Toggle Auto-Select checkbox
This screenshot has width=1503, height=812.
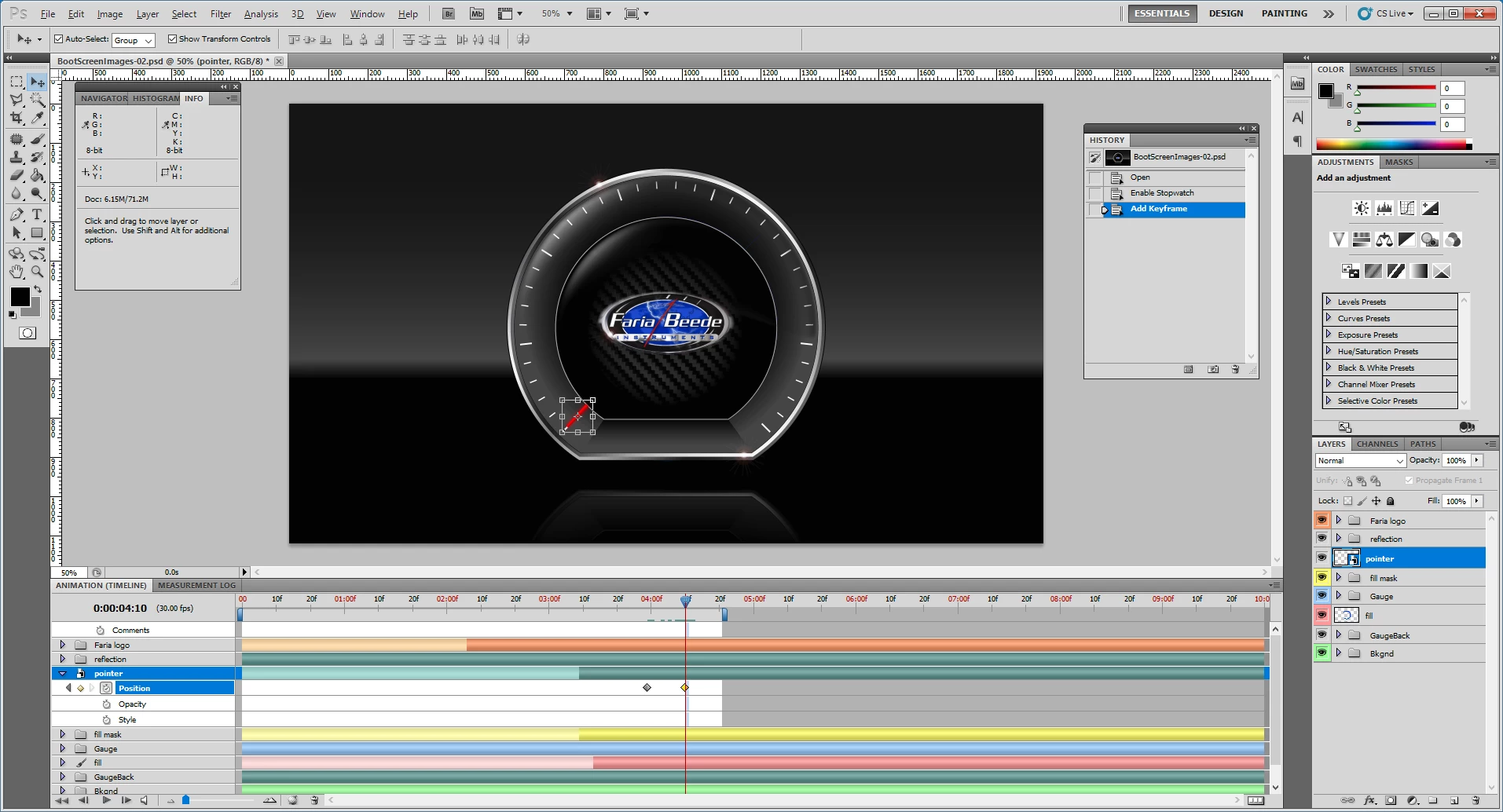click(x=58, y=38)
